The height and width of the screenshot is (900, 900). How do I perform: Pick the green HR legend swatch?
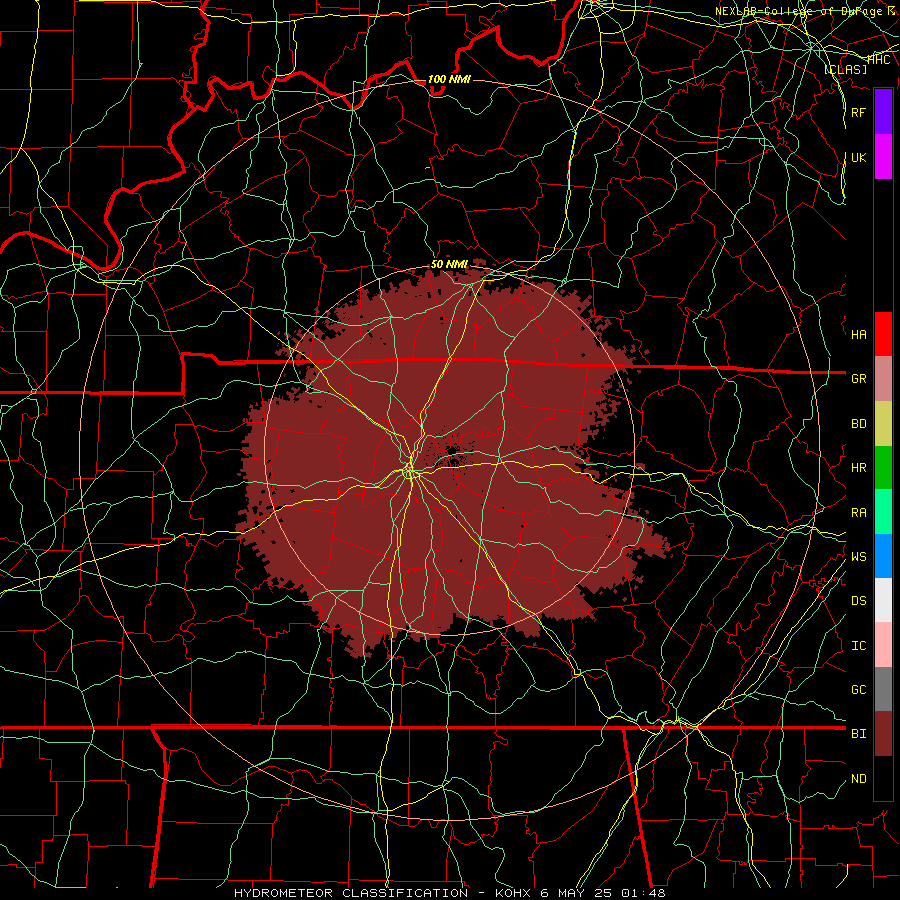click(x=883, y=468)
